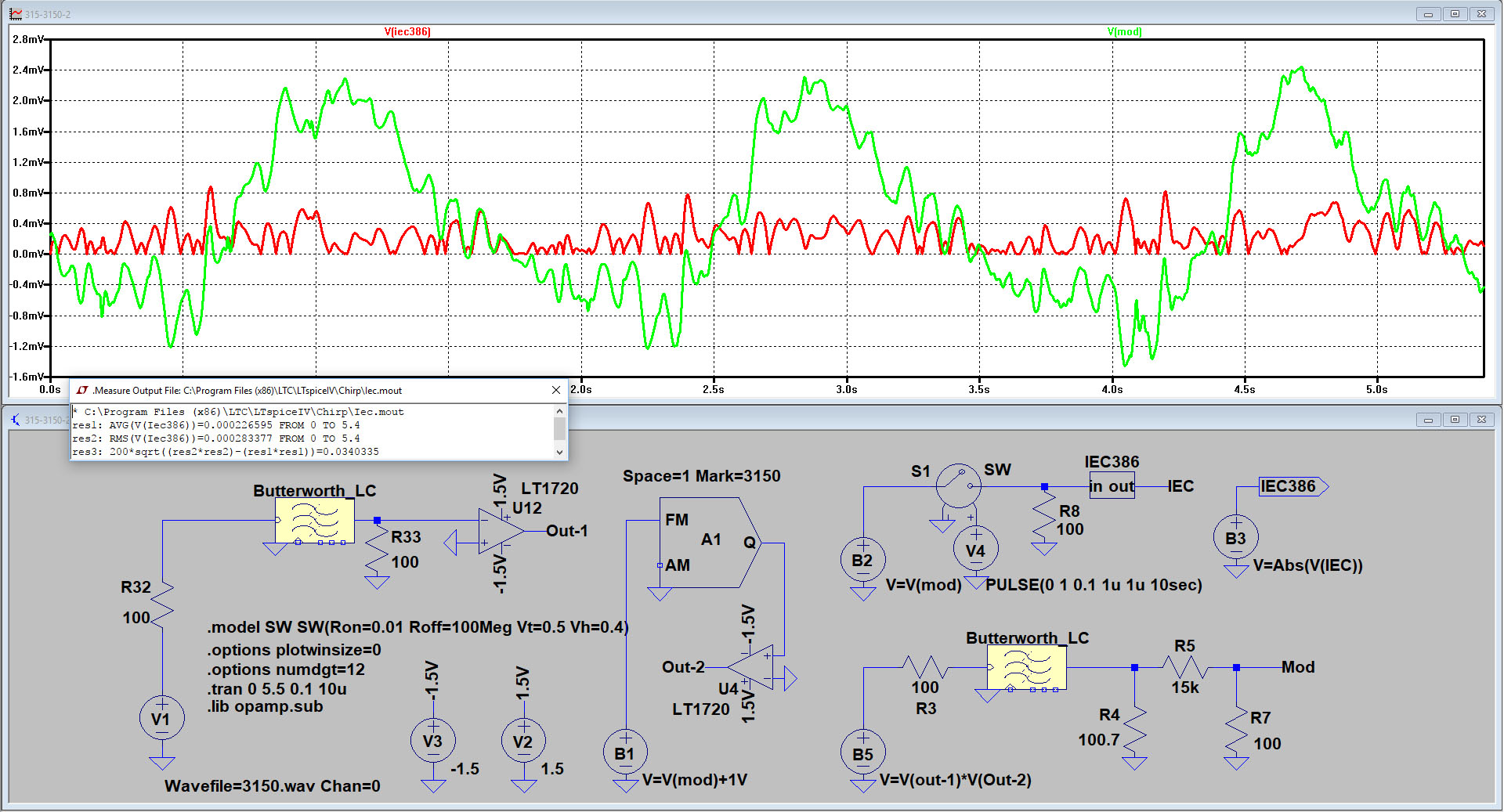The width and height of the screenshot is (1504, 812).
Task: Select behavioral source B5
Action: 863,752
